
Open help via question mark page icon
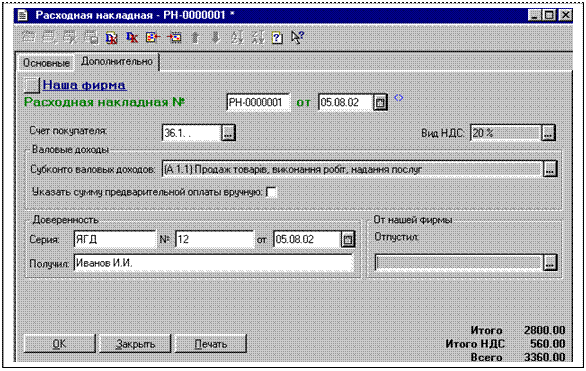pos(277,37)
